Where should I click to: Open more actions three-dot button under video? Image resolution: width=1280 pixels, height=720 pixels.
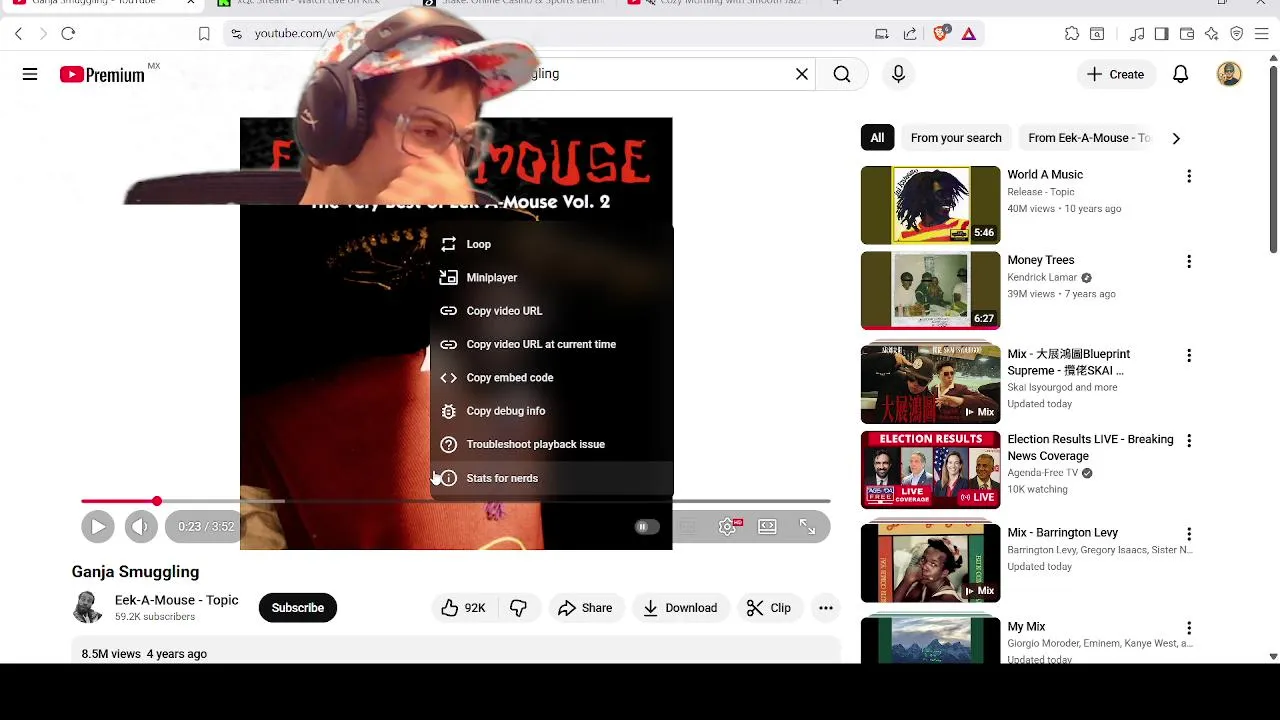point(826,608)
